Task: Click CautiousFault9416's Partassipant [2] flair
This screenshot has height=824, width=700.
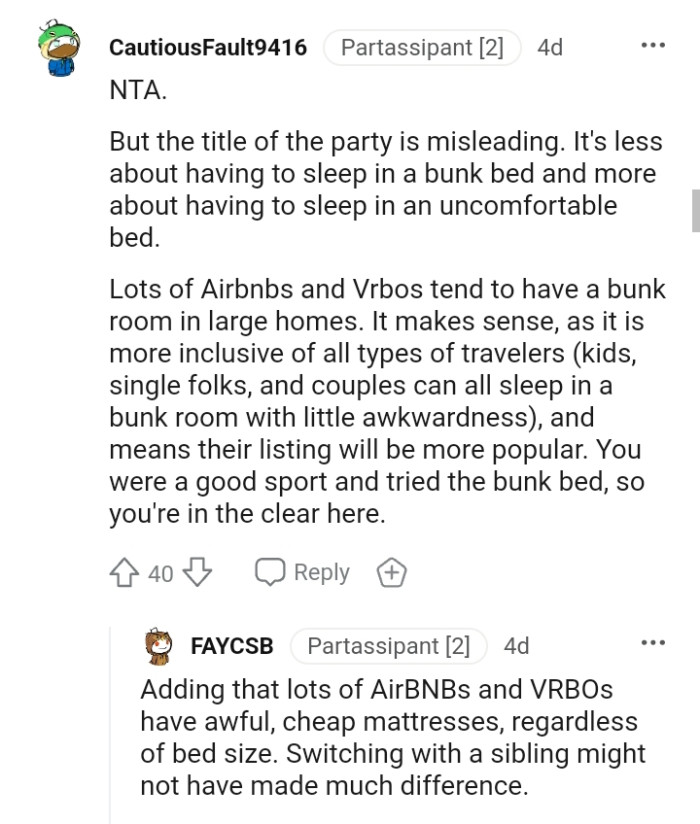Action: pos(422,47)
